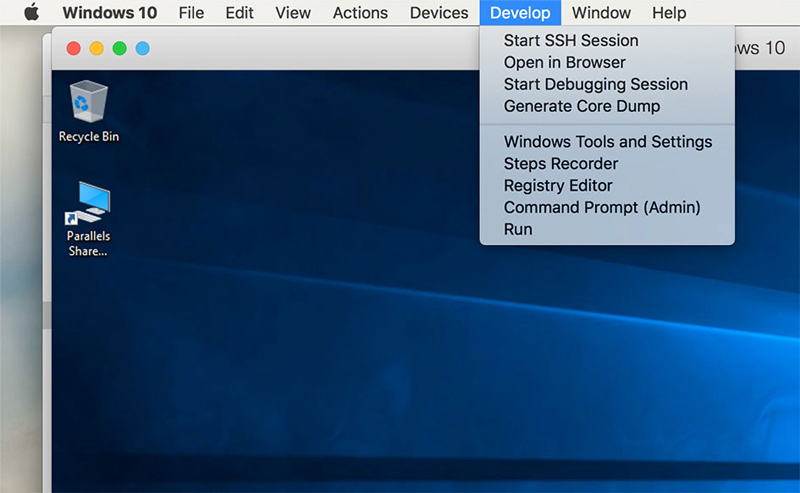Choose Start SSH Session
The width and height of the screenshot is (800, 493).
(x=607, y=40)
